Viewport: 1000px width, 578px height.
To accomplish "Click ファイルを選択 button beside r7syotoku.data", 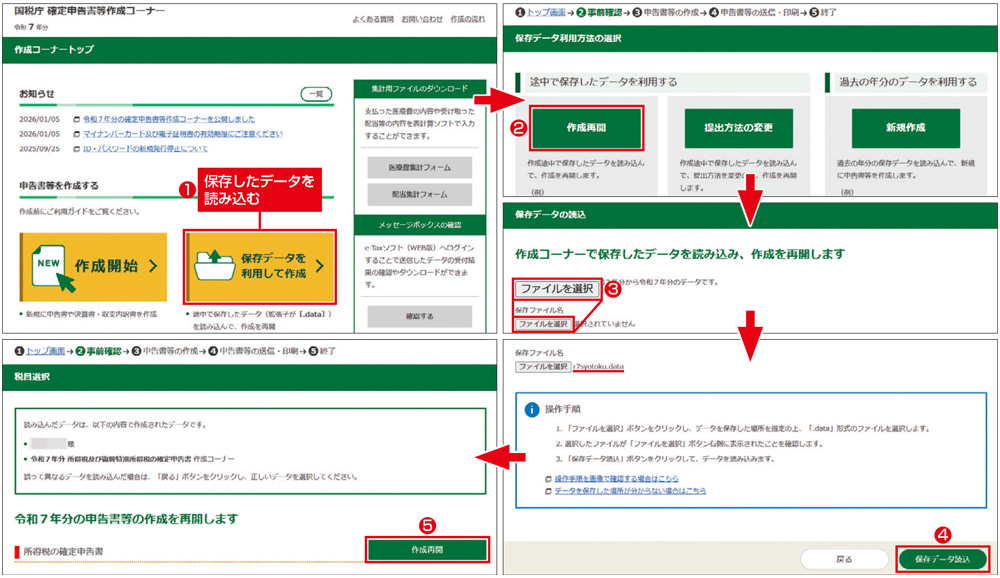I will 543,367.
